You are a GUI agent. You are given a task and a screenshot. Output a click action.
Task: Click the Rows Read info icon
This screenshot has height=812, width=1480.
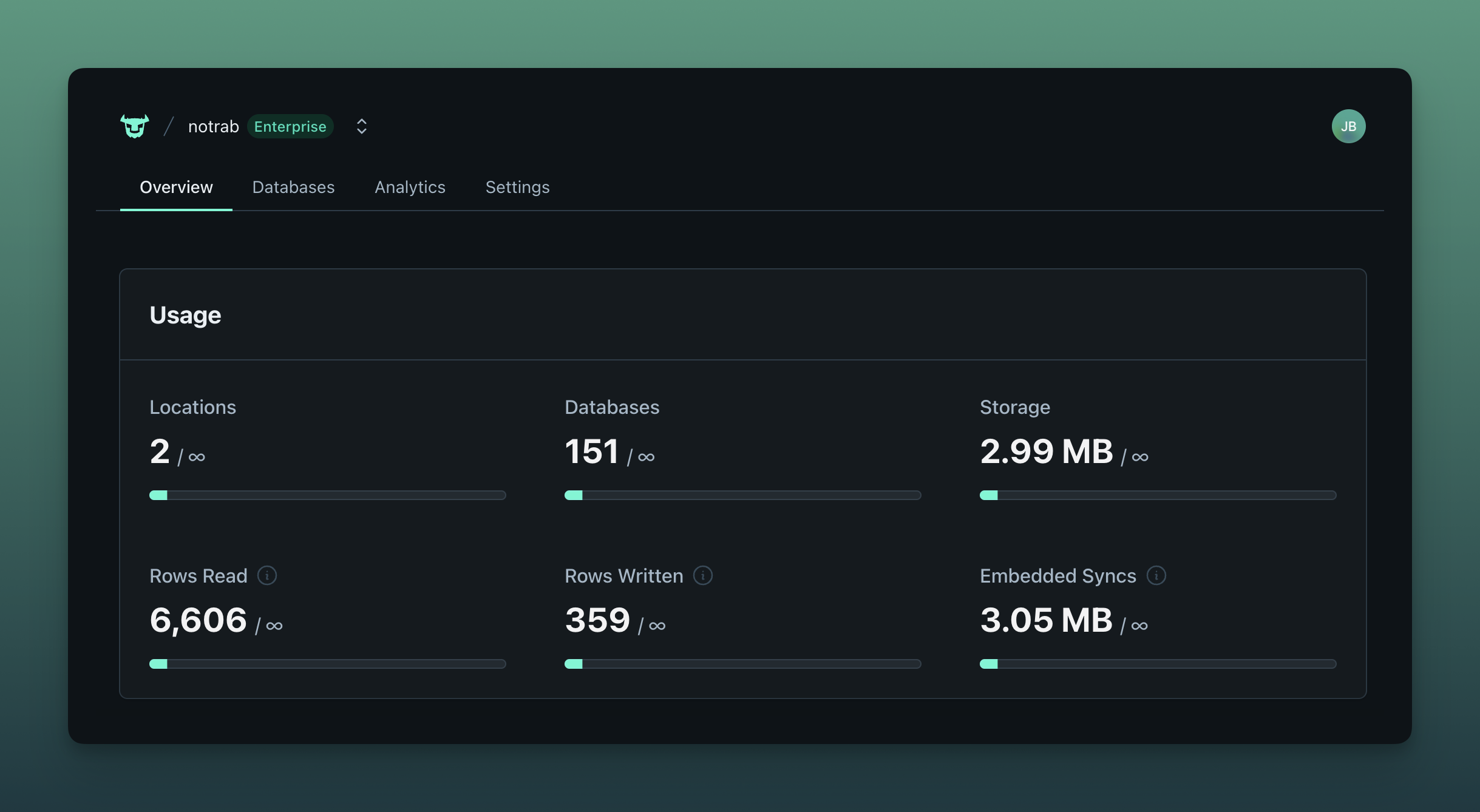click(x=267, y=575)
